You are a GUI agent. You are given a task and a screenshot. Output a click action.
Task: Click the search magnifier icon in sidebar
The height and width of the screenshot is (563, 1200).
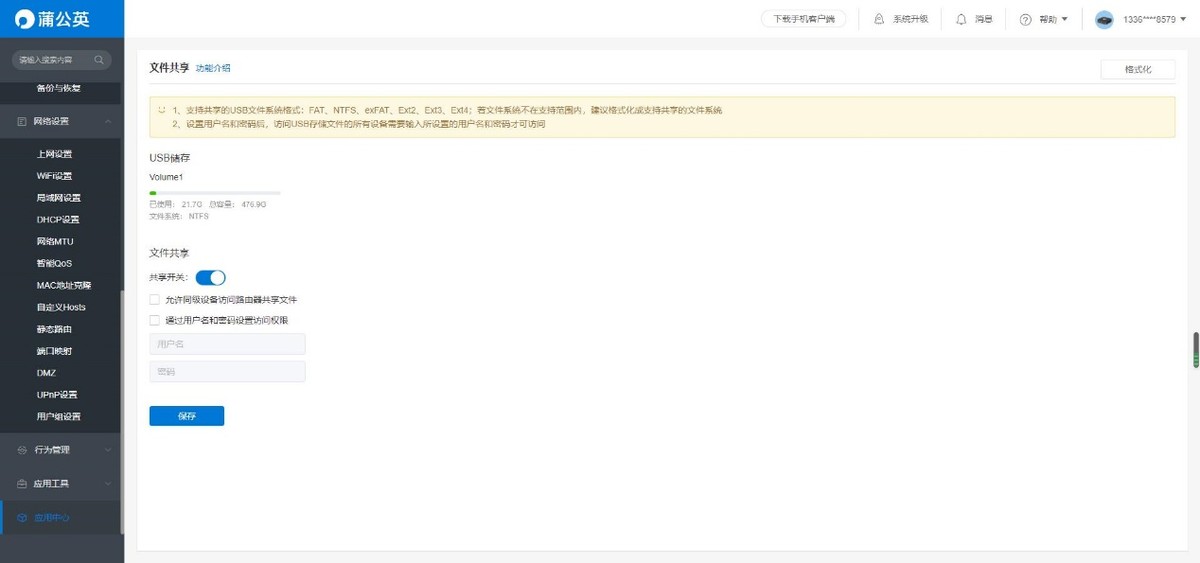point(99,60)
